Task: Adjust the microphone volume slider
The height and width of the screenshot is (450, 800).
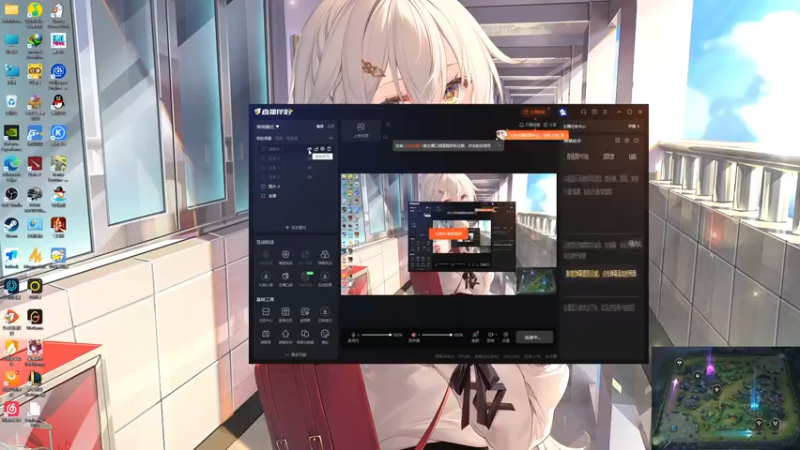Action: coord(376,335)
